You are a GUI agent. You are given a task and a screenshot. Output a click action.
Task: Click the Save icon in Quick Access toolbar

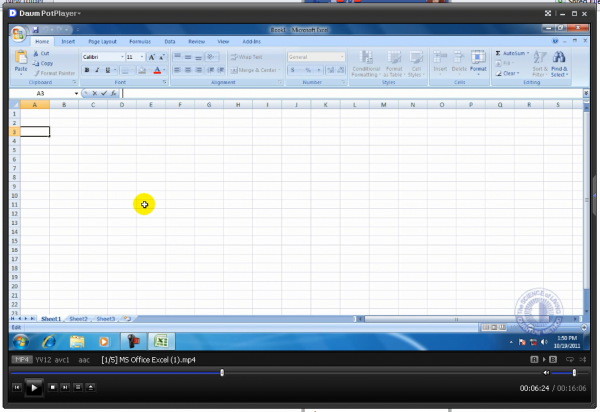(36, 29)
